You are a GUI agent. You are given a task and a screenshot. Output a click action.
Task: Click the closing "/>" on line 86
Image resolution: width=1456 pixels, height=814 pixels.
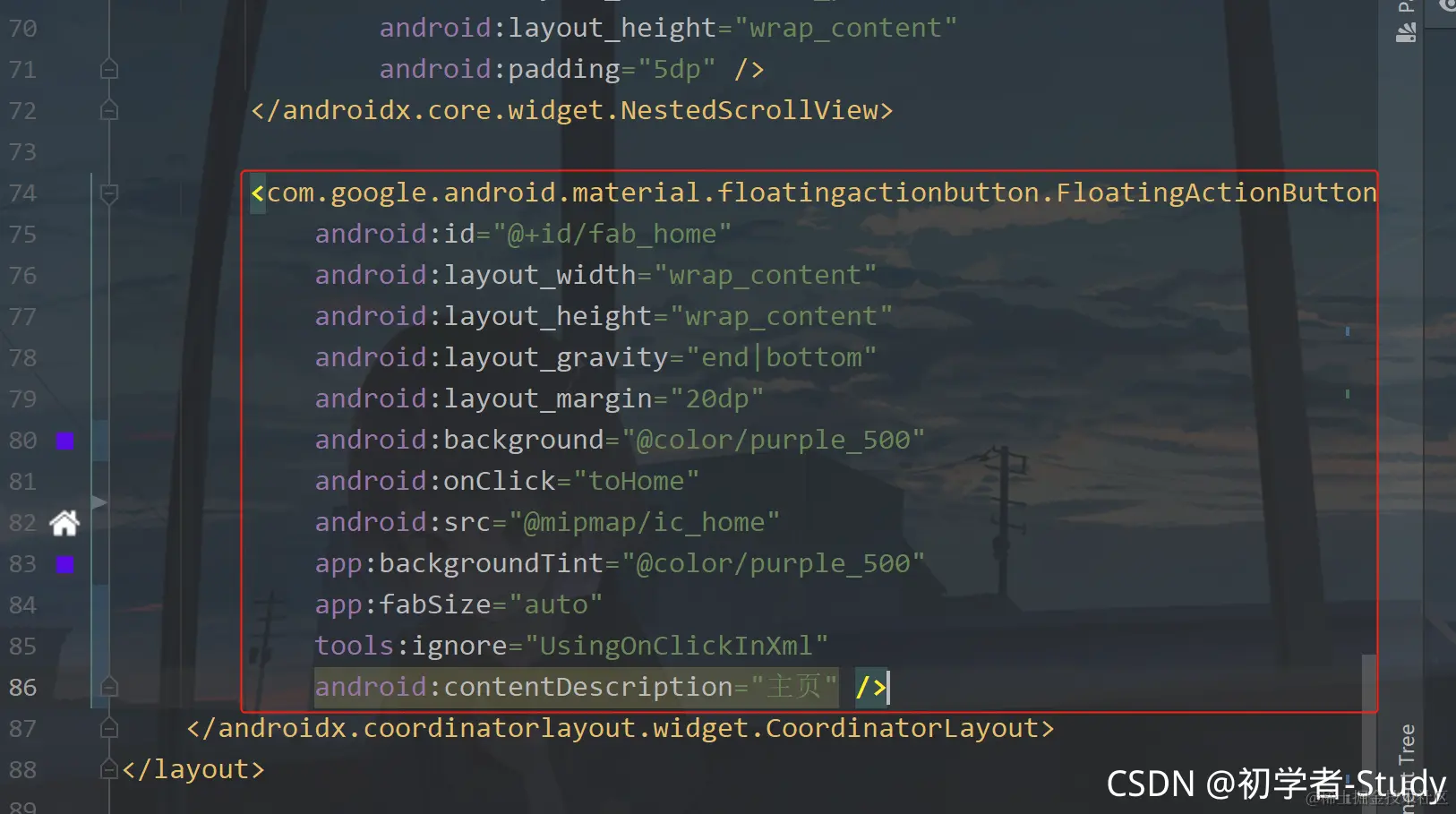870,688
